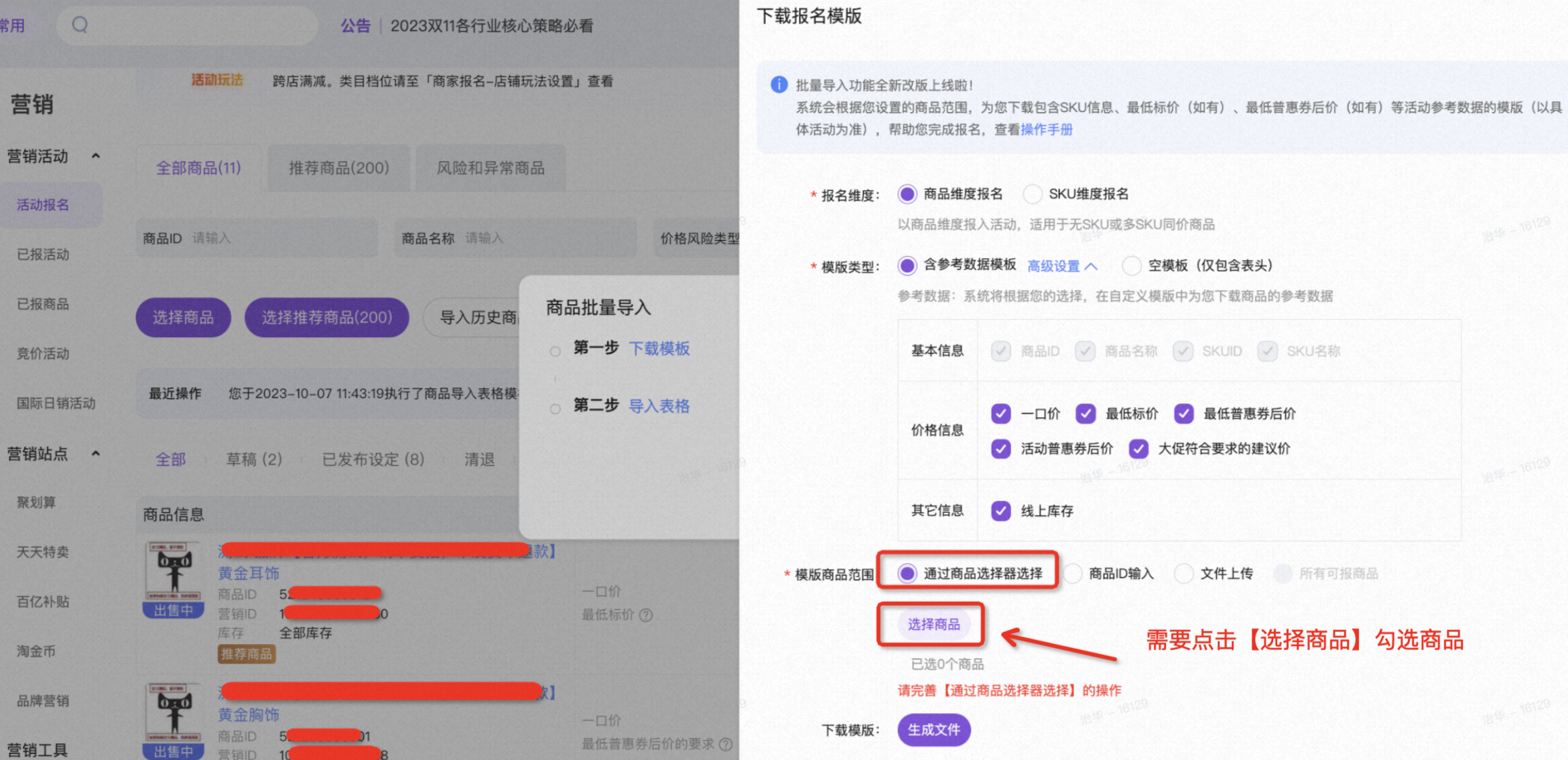This screenshot has height=760, width=1568.
Task: Show the 已发布设定 (8) status tab
Action: pos(373,459)
